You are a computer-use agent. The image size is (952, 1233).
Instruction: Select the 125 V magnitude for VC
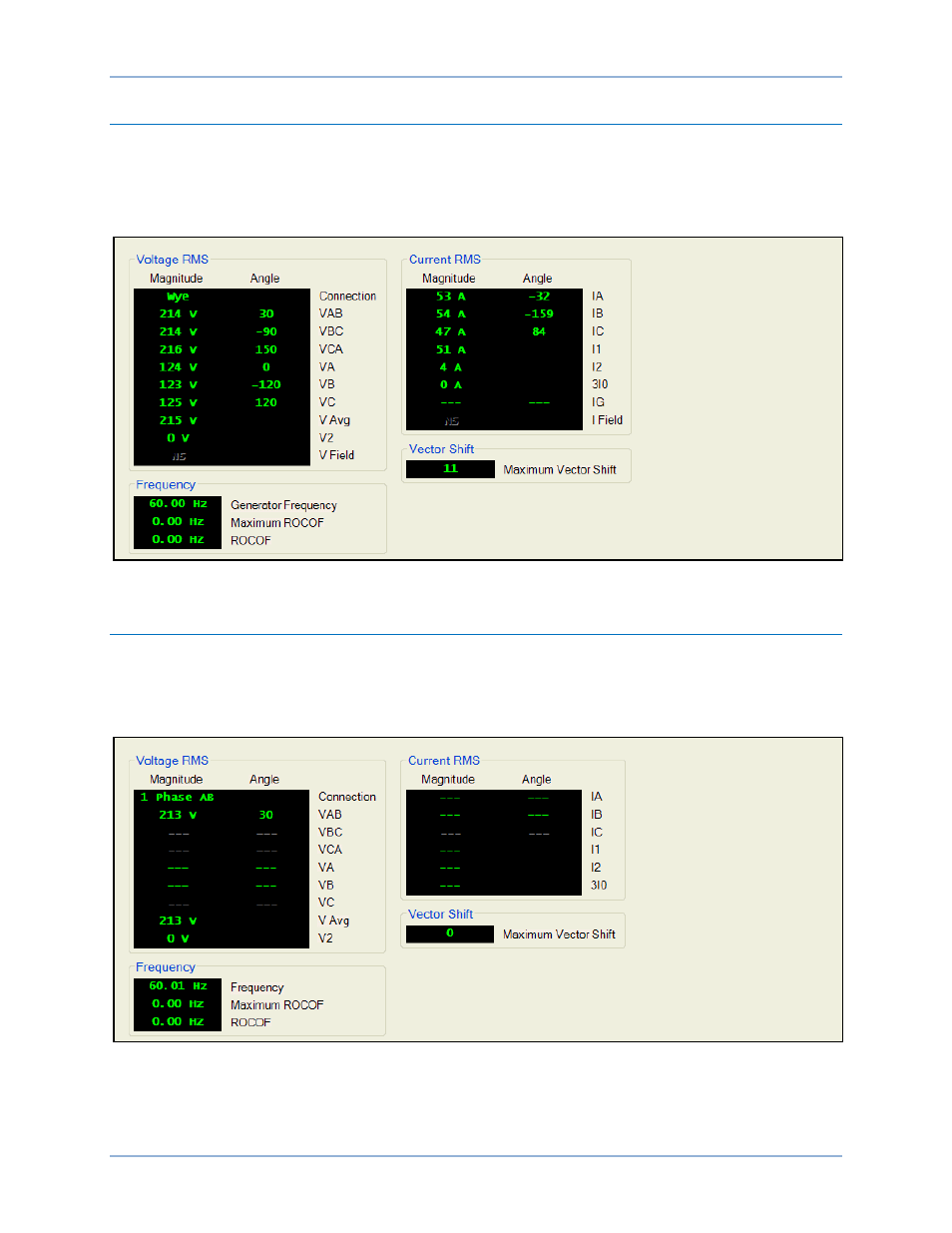coord(179,402)
